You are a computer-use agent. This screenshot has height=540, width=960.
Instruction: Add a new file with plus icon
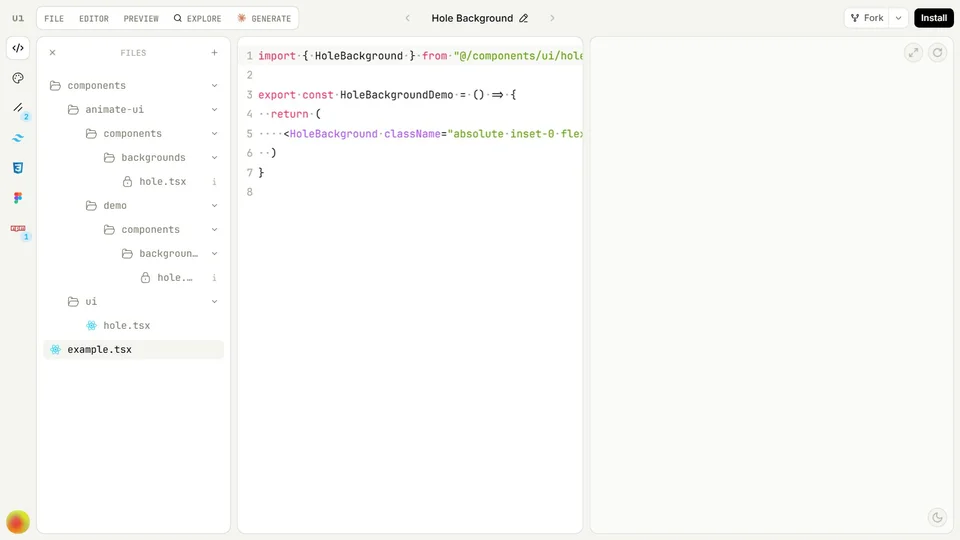pos(214,53)
